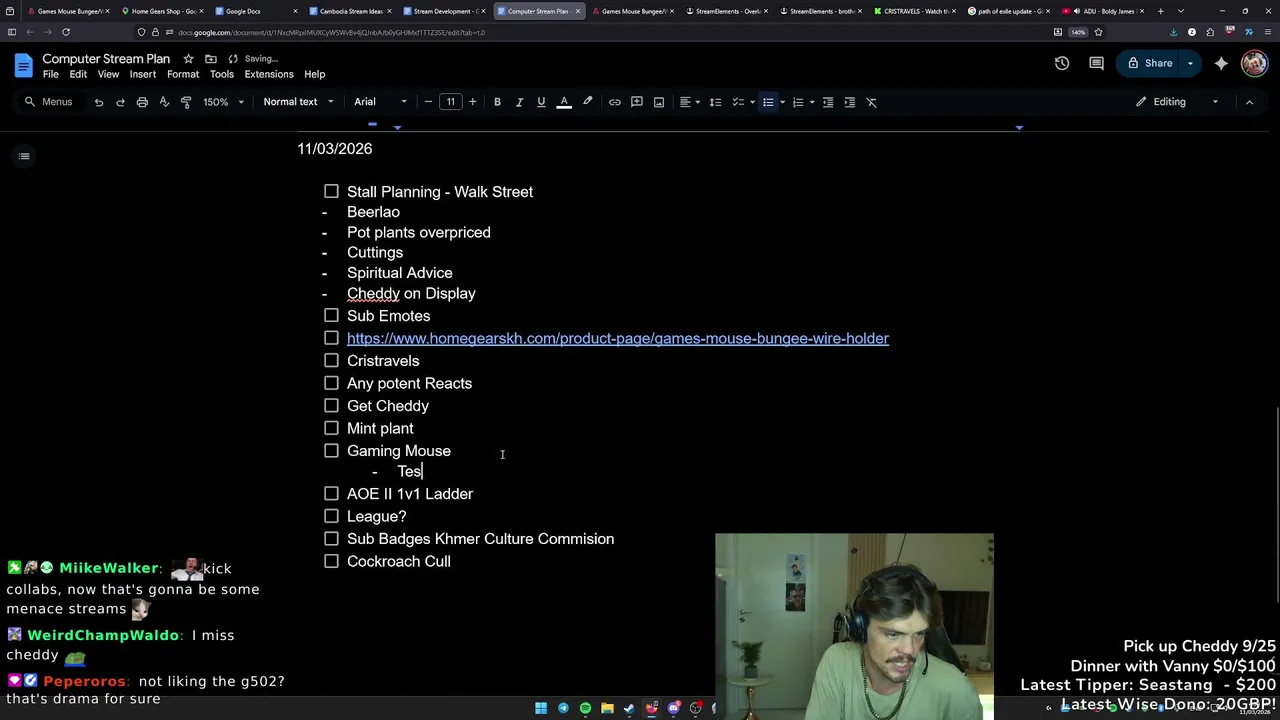Open the zoom level 150% dropdown
The height and width of the screenshot is (720, 1280).
[x=223, y=102]
